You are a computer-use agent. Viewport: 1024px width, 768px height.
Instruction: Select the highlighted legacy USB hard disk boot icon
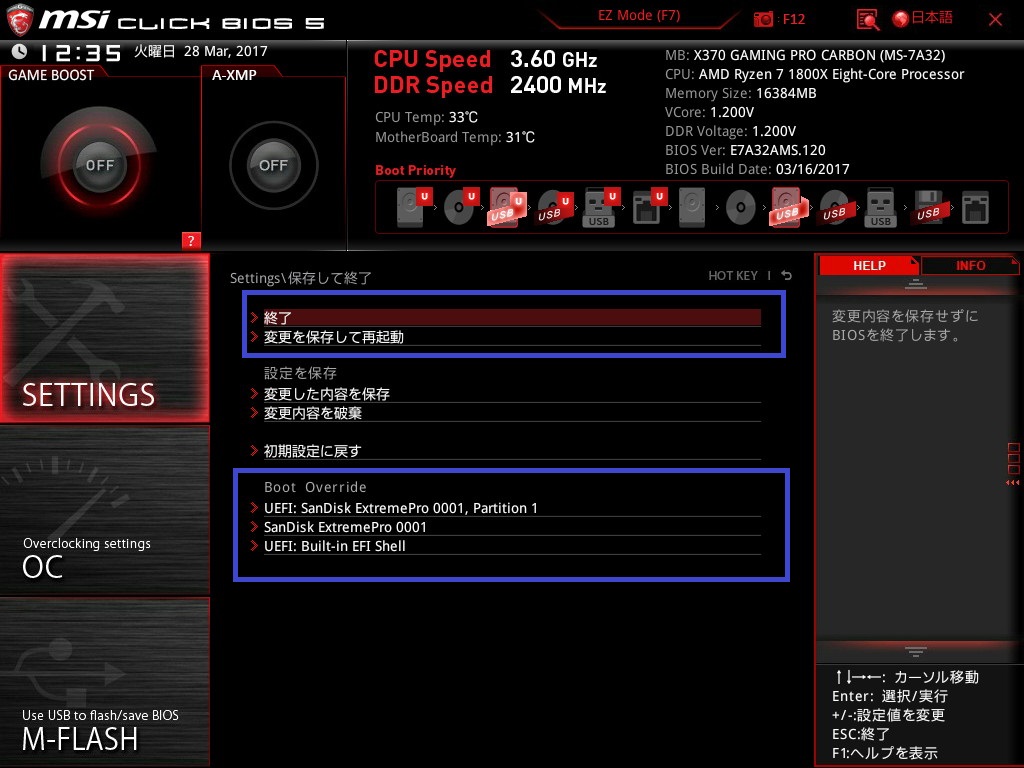coord(788,208)
